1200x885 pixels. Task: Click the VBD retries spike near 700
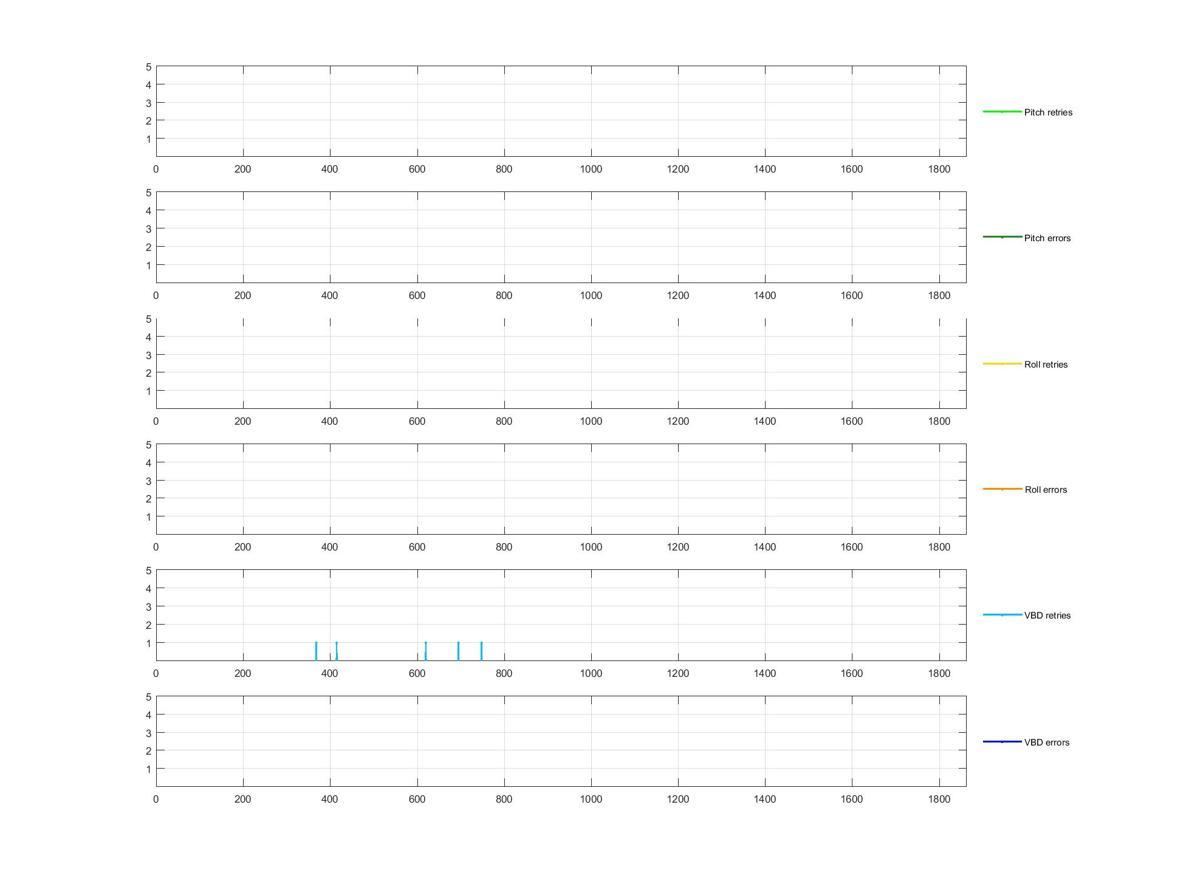pyautogui.click(x=458, y=651)
